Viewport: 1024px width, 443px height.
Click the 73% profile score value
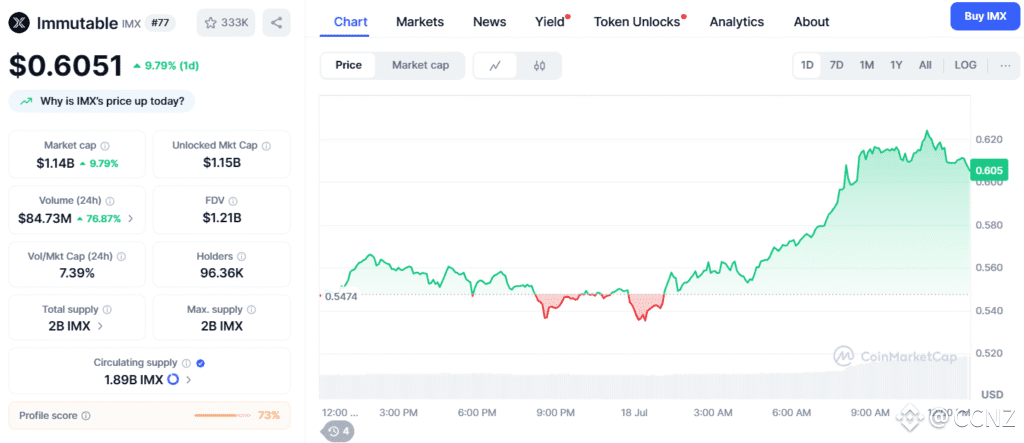(268, 416)
